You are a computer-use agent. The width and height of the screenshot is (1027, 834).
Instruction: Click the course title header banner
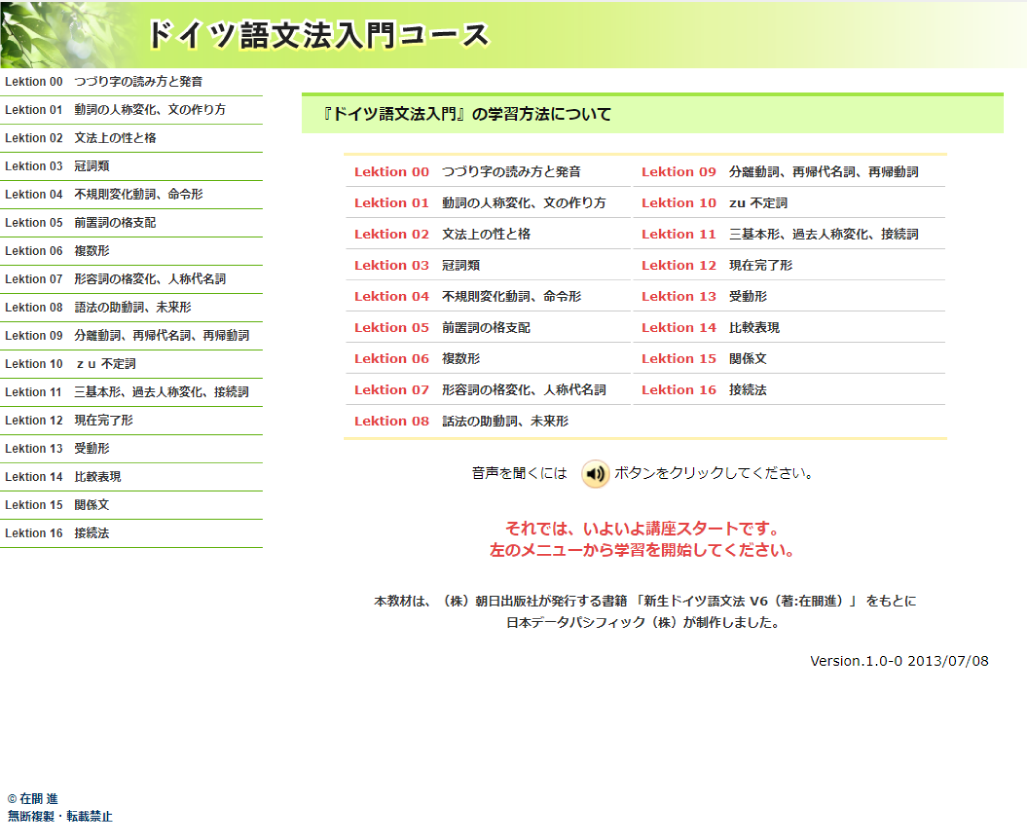(x=318, y=35)
